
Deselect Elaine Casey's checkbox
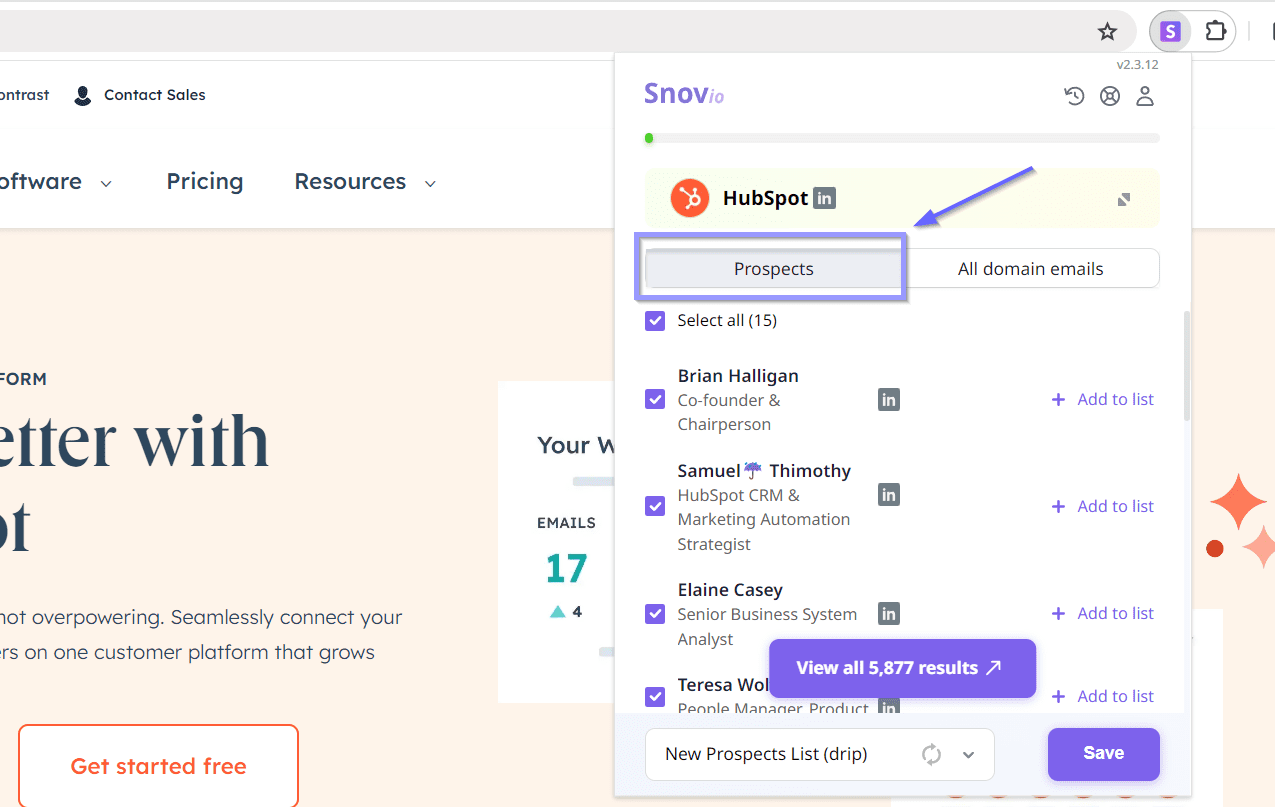tap(655, 613)
